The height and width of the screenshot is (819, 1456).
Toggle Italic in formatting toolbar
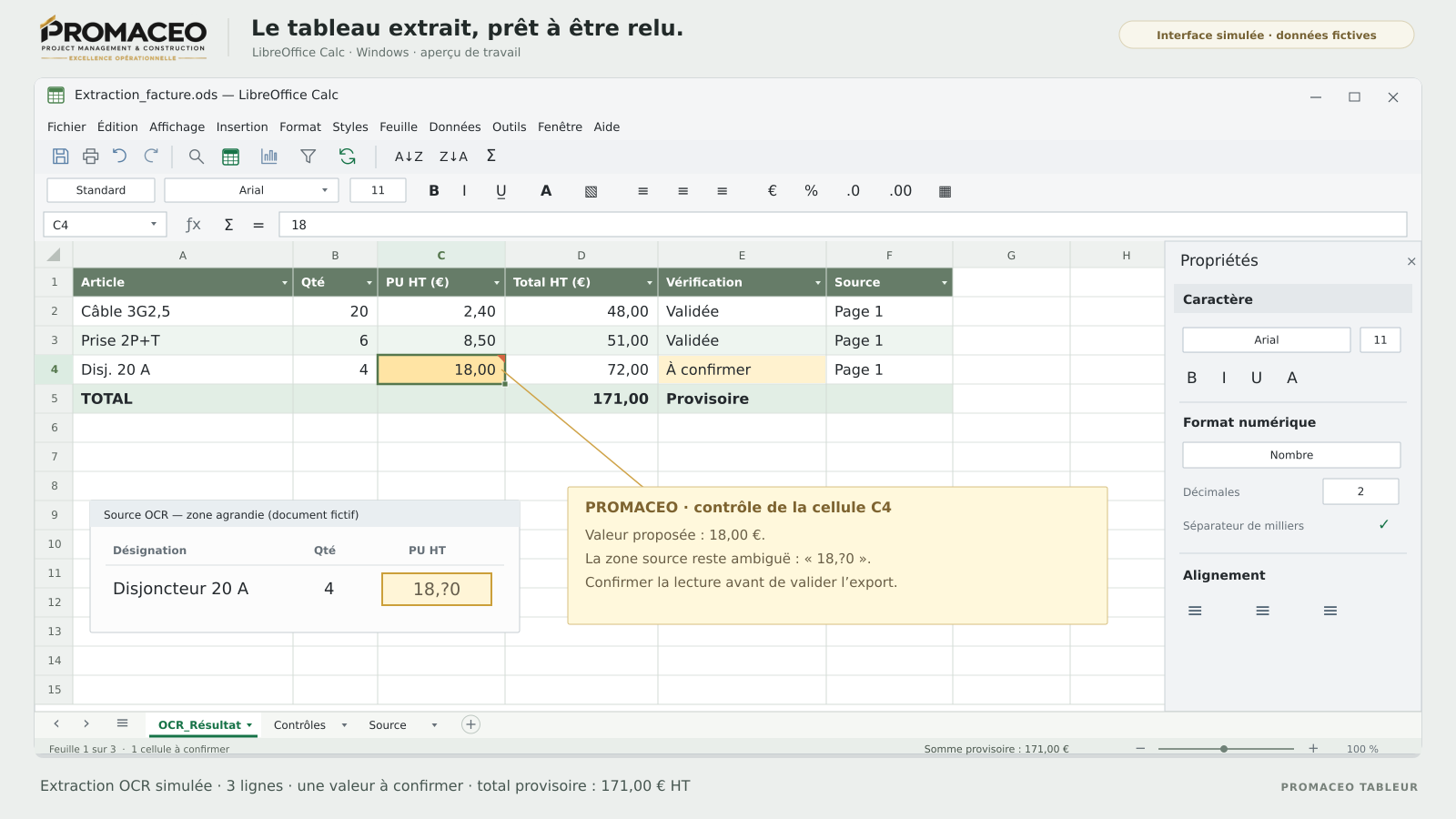[464, 190]
